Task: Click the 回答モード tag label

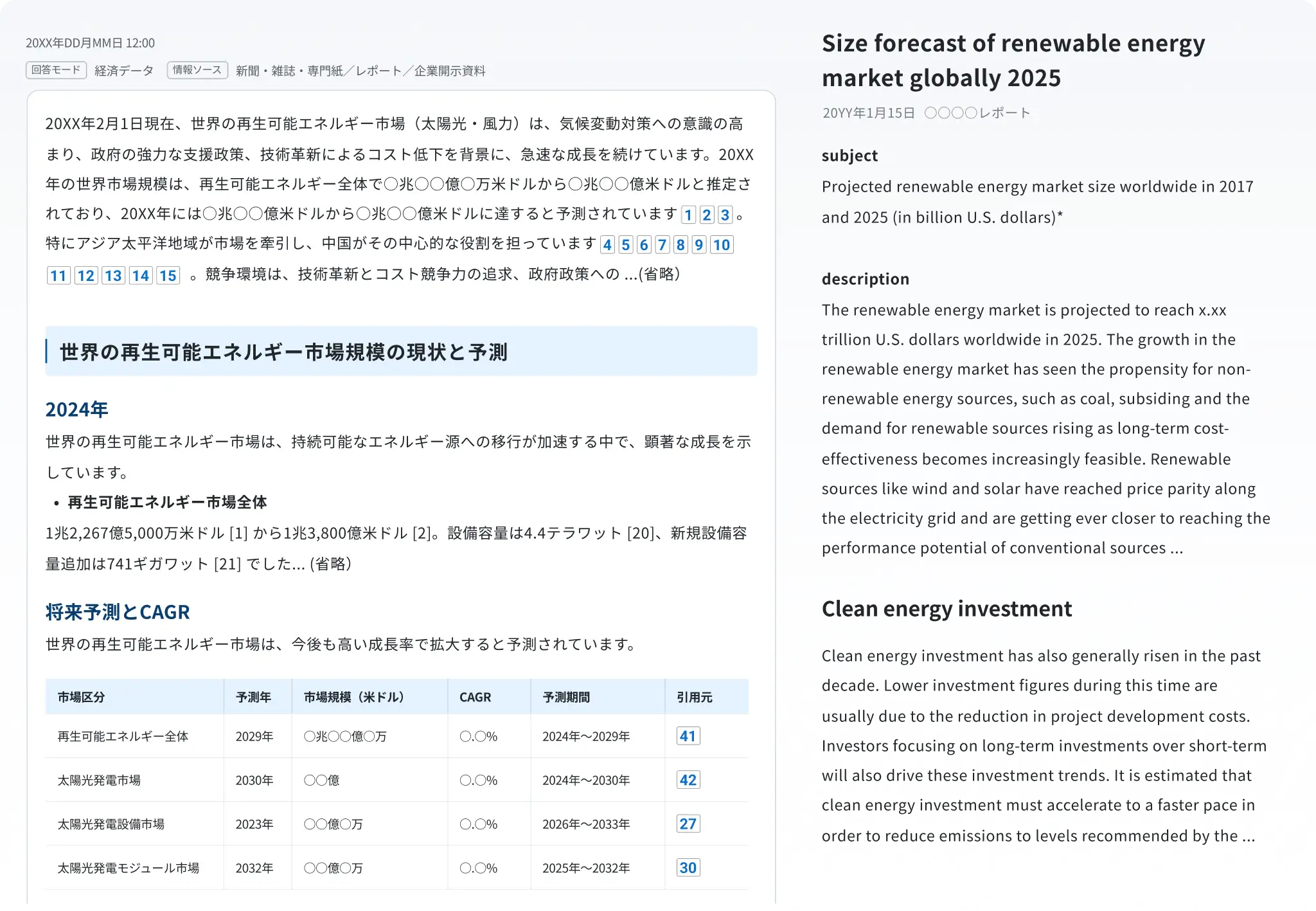Action: tap(56, 70)
